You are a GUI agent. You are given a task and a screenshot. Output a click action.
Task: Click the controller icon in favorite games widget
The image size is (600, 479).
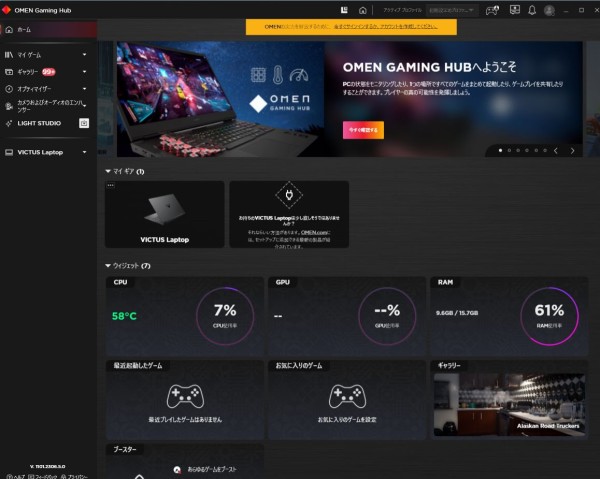347,396
